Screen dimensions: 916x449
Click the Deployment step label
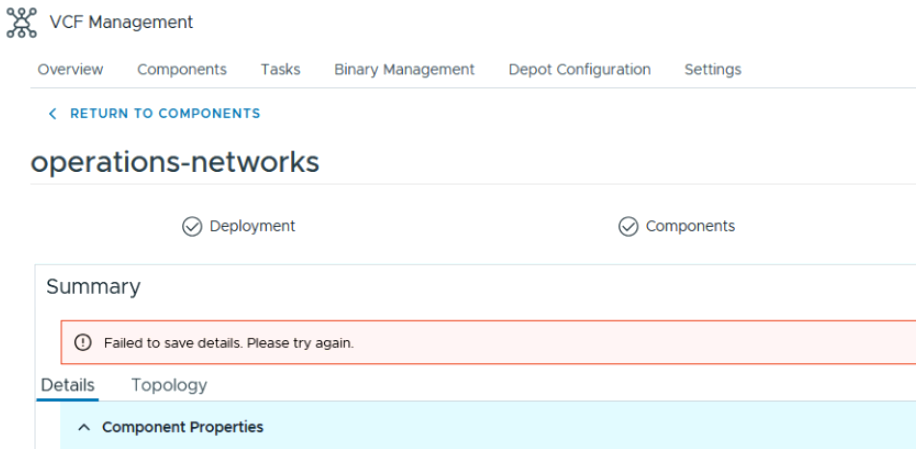(x=252, y=226)
